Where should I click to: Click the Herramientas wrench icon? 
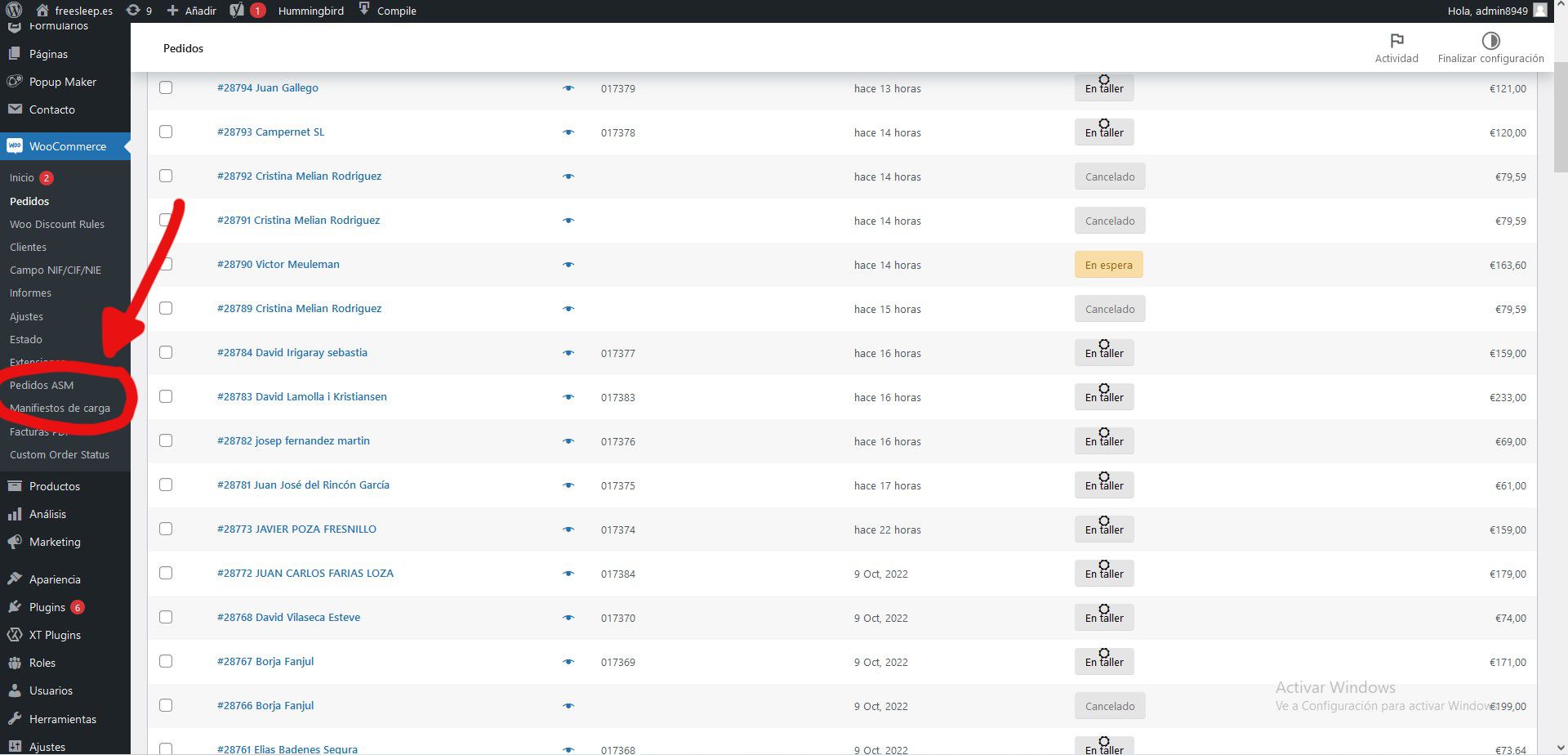point(14,719)
